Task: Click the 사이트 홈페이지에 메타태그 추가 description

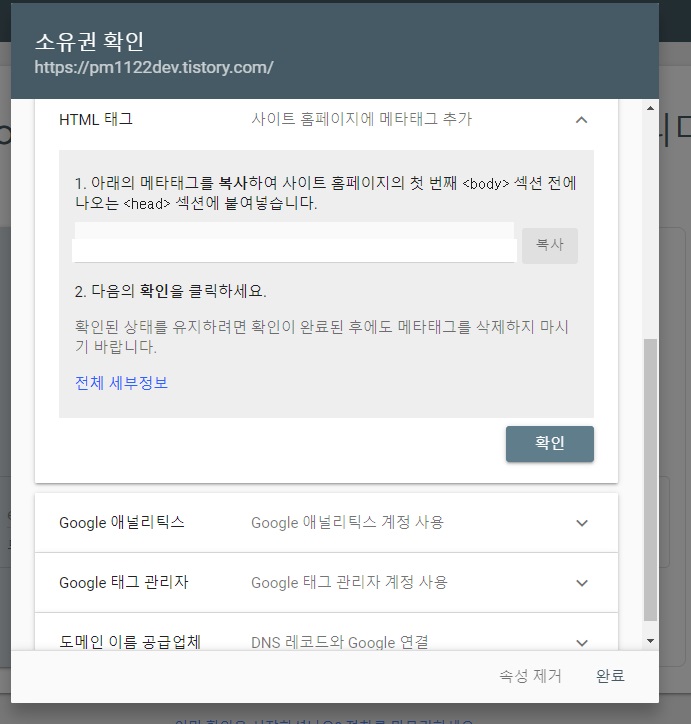Action: (x=361, y=120)
